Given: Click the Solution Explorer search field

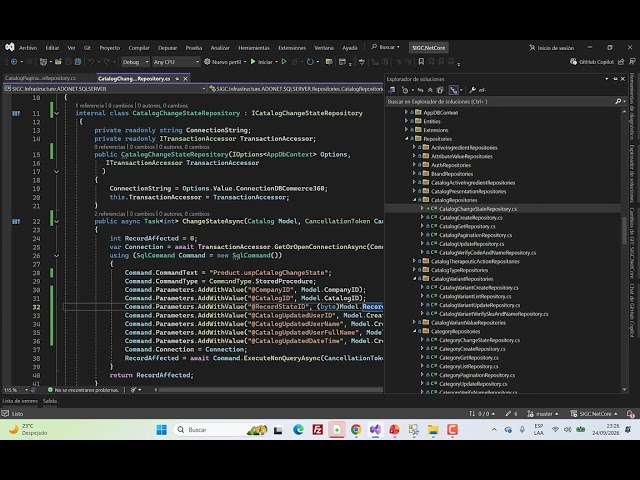Looking at the screenshot, I should point(500,101).
